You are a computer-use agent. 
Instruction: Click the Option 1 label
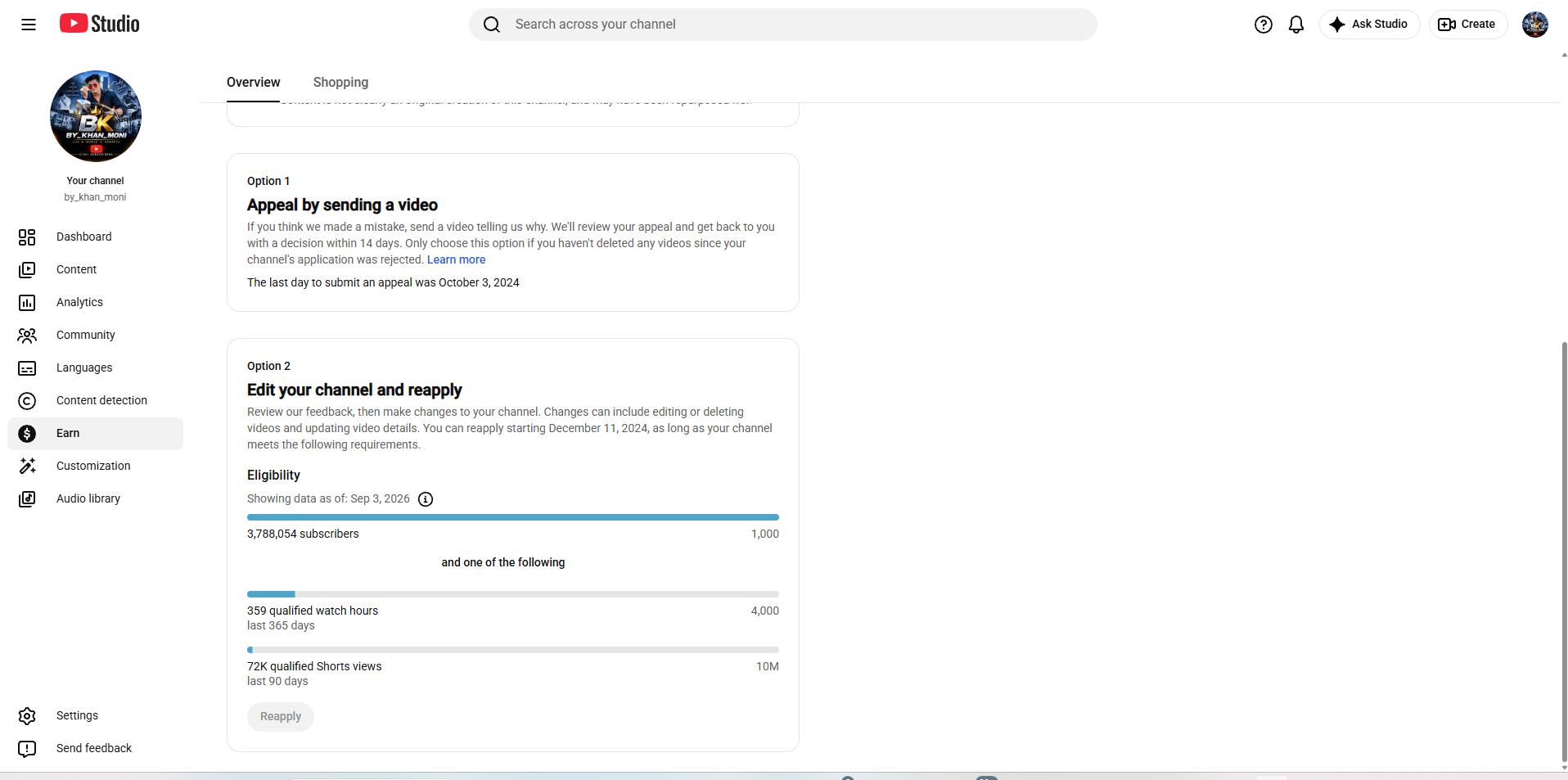[x=268, y=181]
